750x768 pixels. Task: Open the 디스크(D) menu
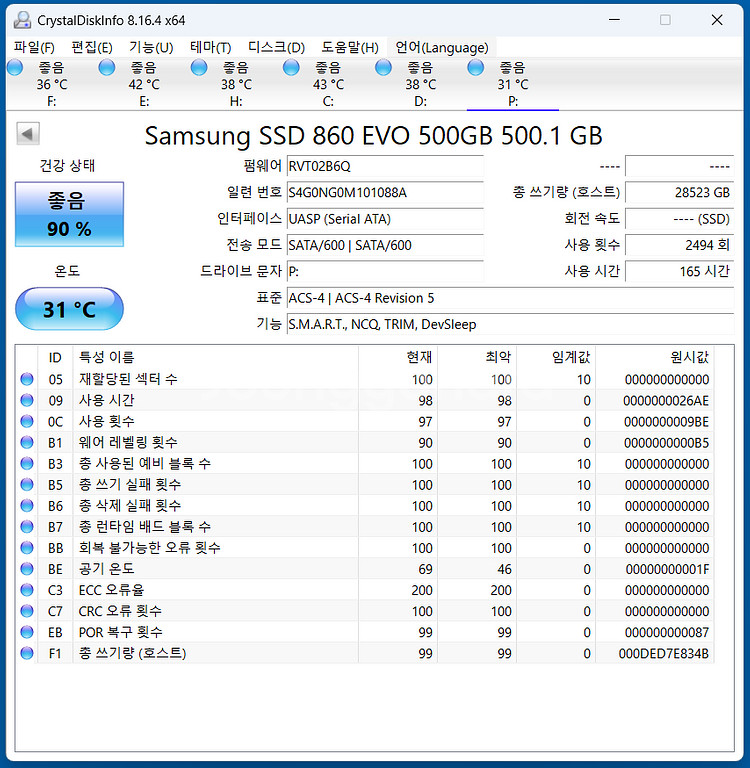276,47
